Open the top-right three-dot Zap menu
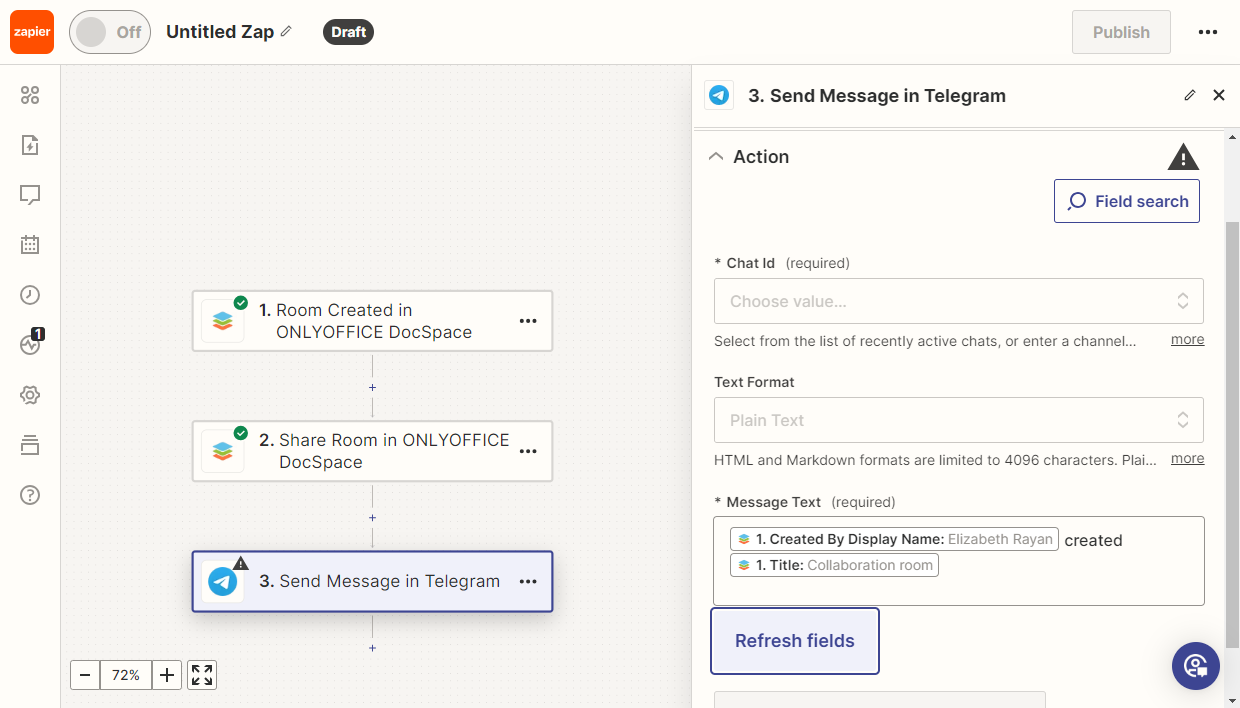 [x=1208, y=32]
